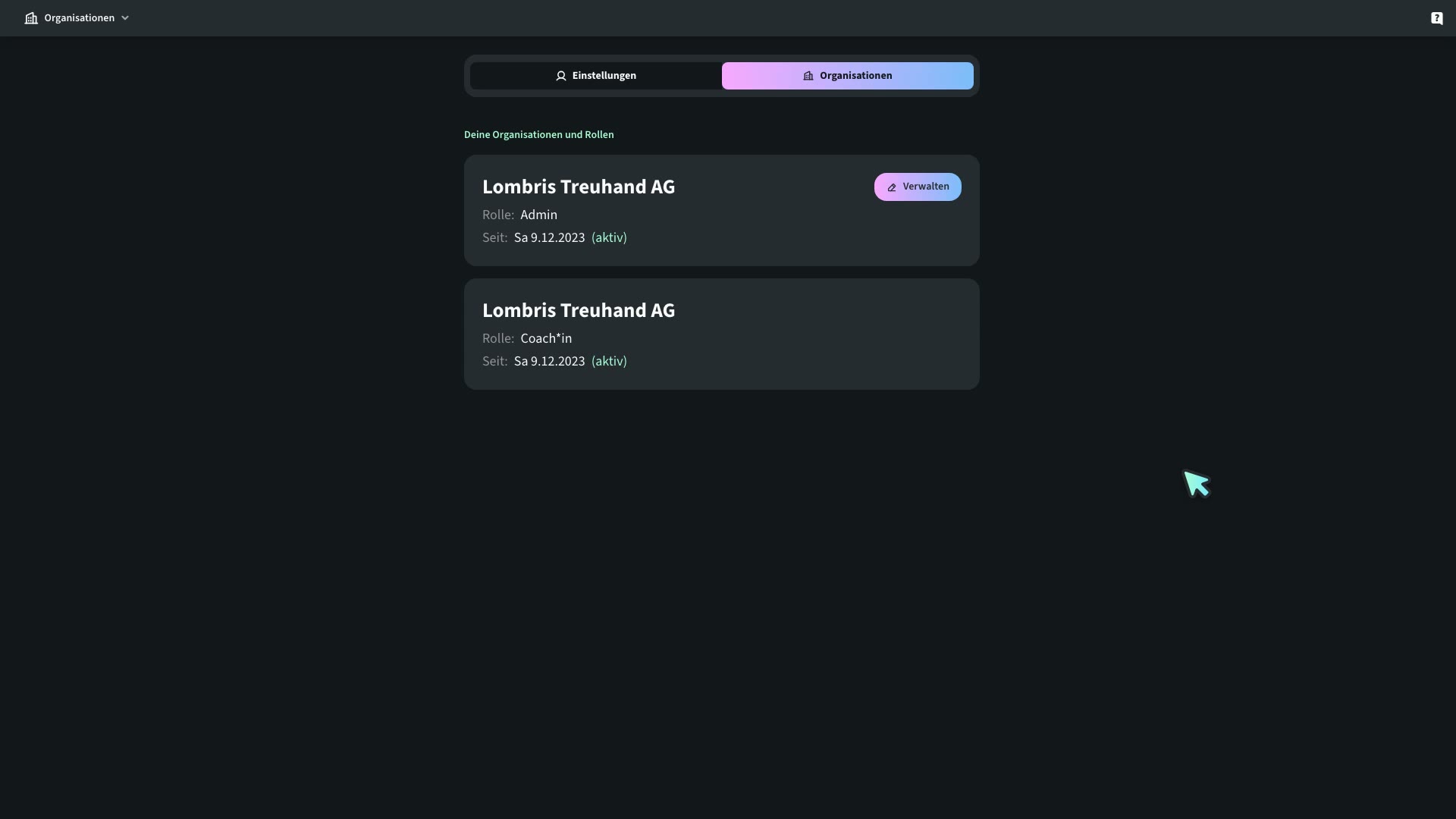Click the user icon beside Einstellungen
The image size is (1456, 819).
coord(561,76)
